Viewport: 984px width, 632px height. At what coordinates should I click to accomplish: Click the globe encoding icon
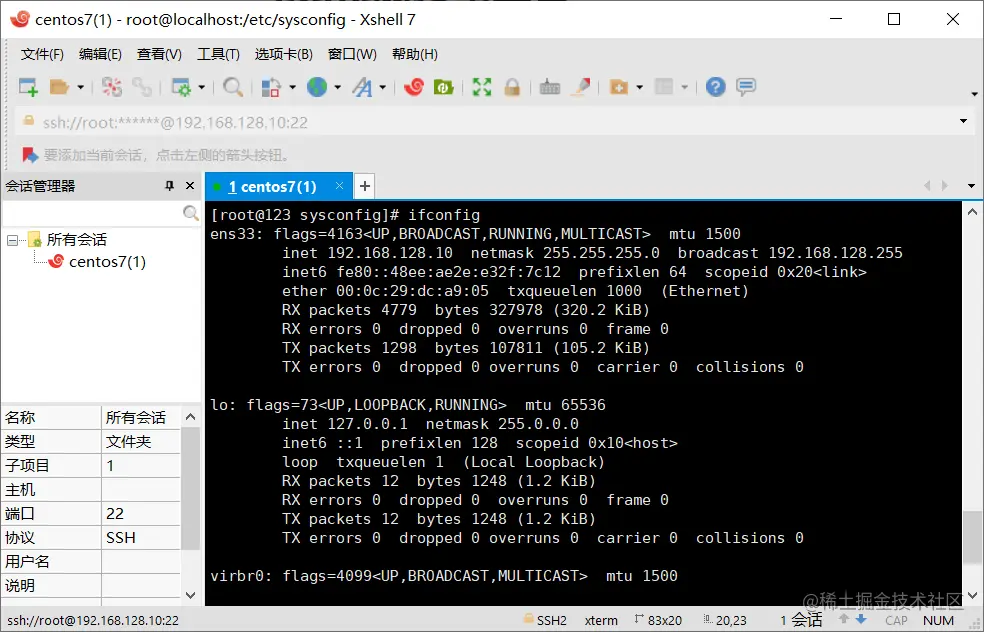click(317, 87)
